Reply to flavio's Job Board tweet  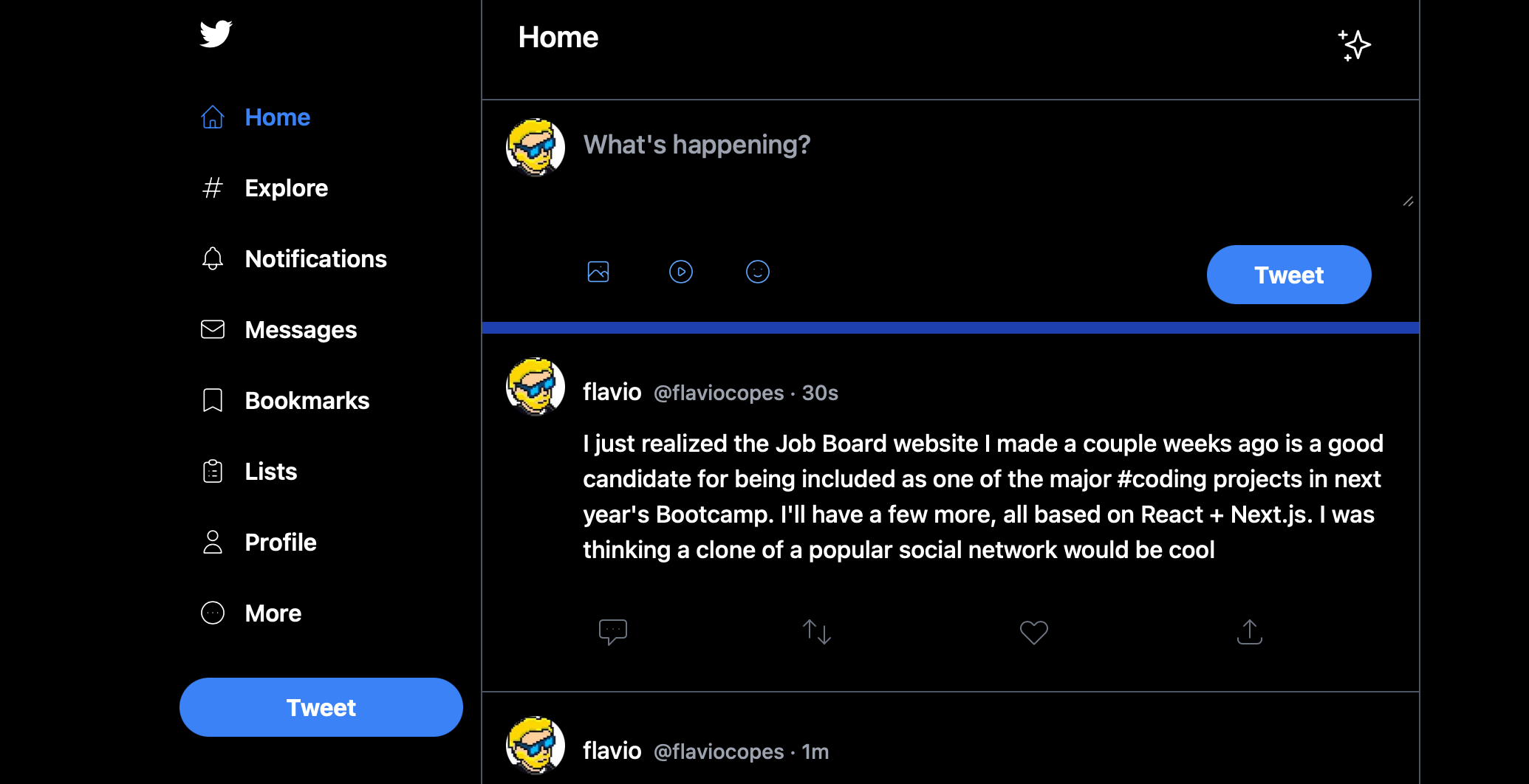(x=612, y=632)
